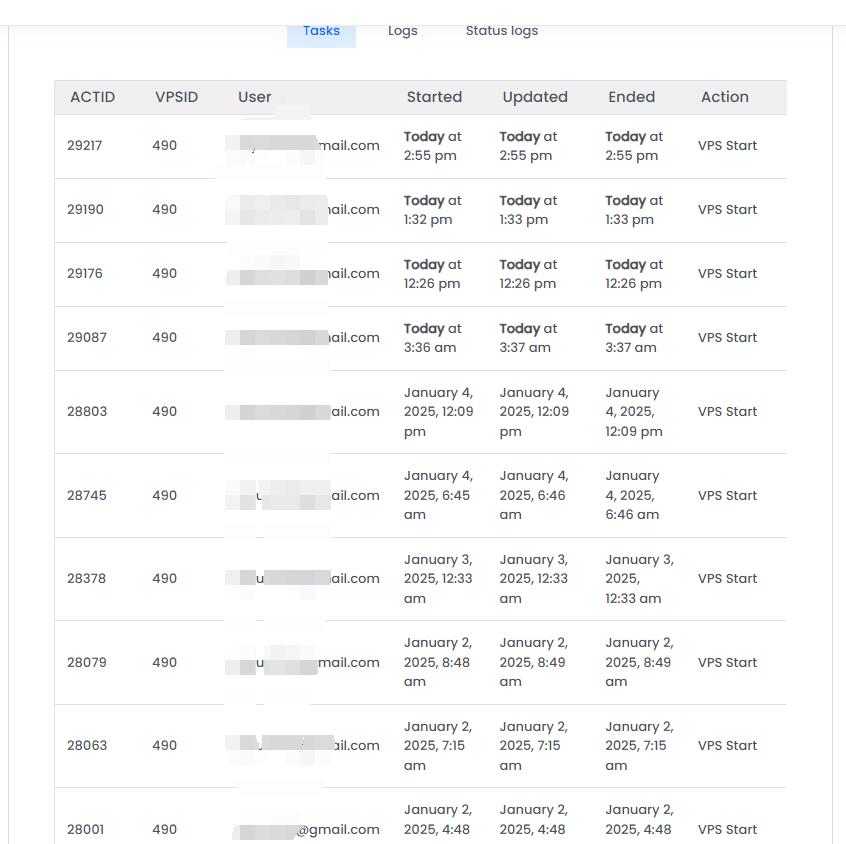The image size is (846, 844).
Task: Click the Ended date for task 28079
Action: pyautogui.click(x=639, y=662)
